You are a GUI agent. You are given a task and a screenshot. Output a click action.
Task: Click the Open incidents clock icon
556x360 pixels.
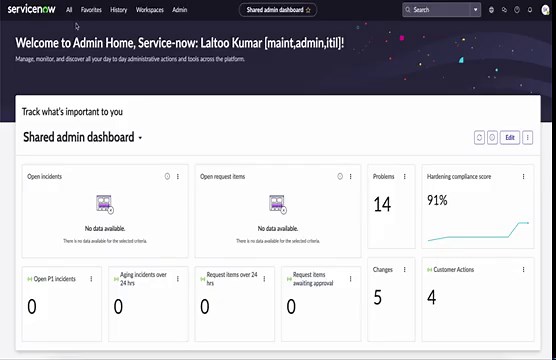pos(167,176)
